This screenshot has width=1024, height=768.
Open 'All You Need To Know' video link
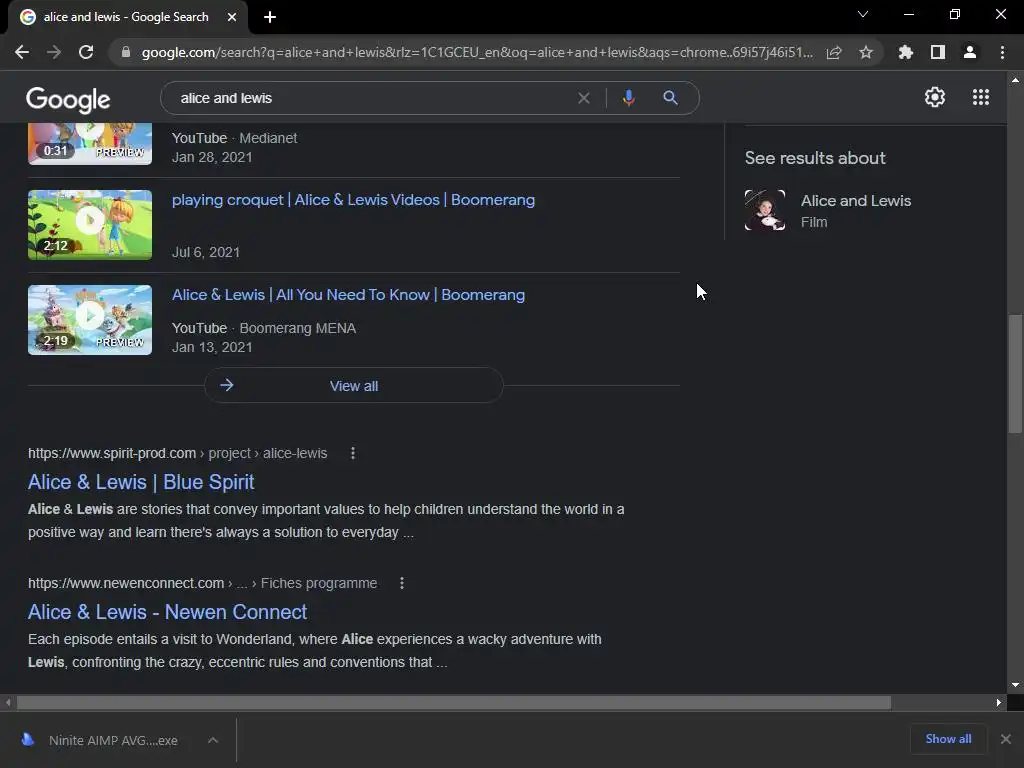click(348, 295)
